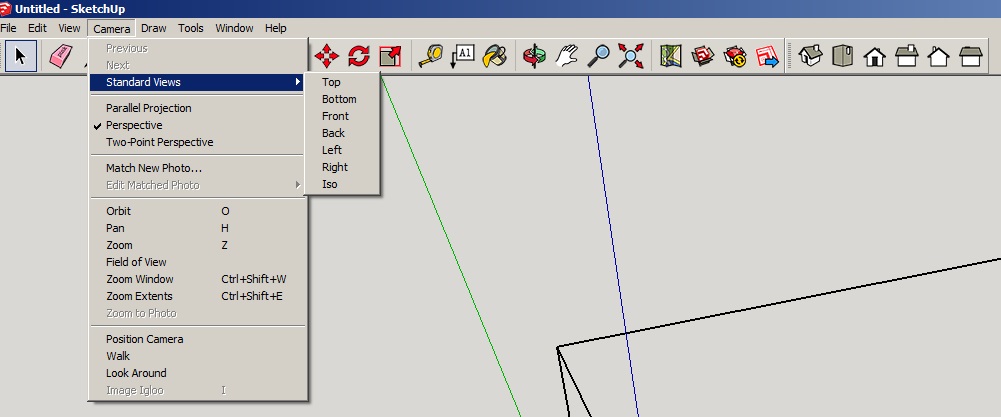Open the Draw menu
Screen dimensions: 1001x417
coord(154,28)
